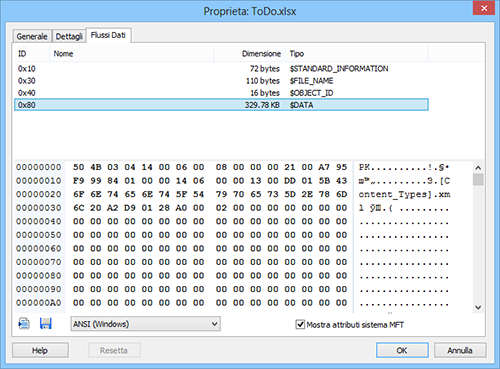Click hex offset 00000060
Image resolution: width=500 pixels, height=369 pixels.
coord(39,248)
